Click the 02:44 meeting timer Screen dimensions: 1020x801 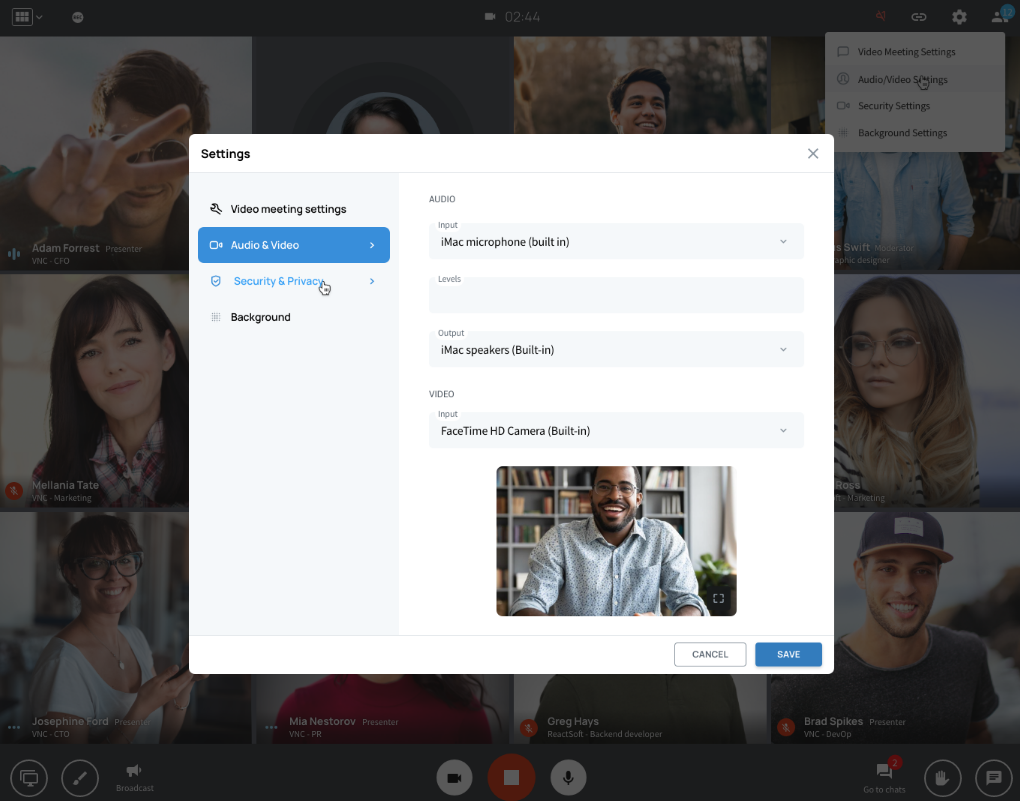pos(522,17)
